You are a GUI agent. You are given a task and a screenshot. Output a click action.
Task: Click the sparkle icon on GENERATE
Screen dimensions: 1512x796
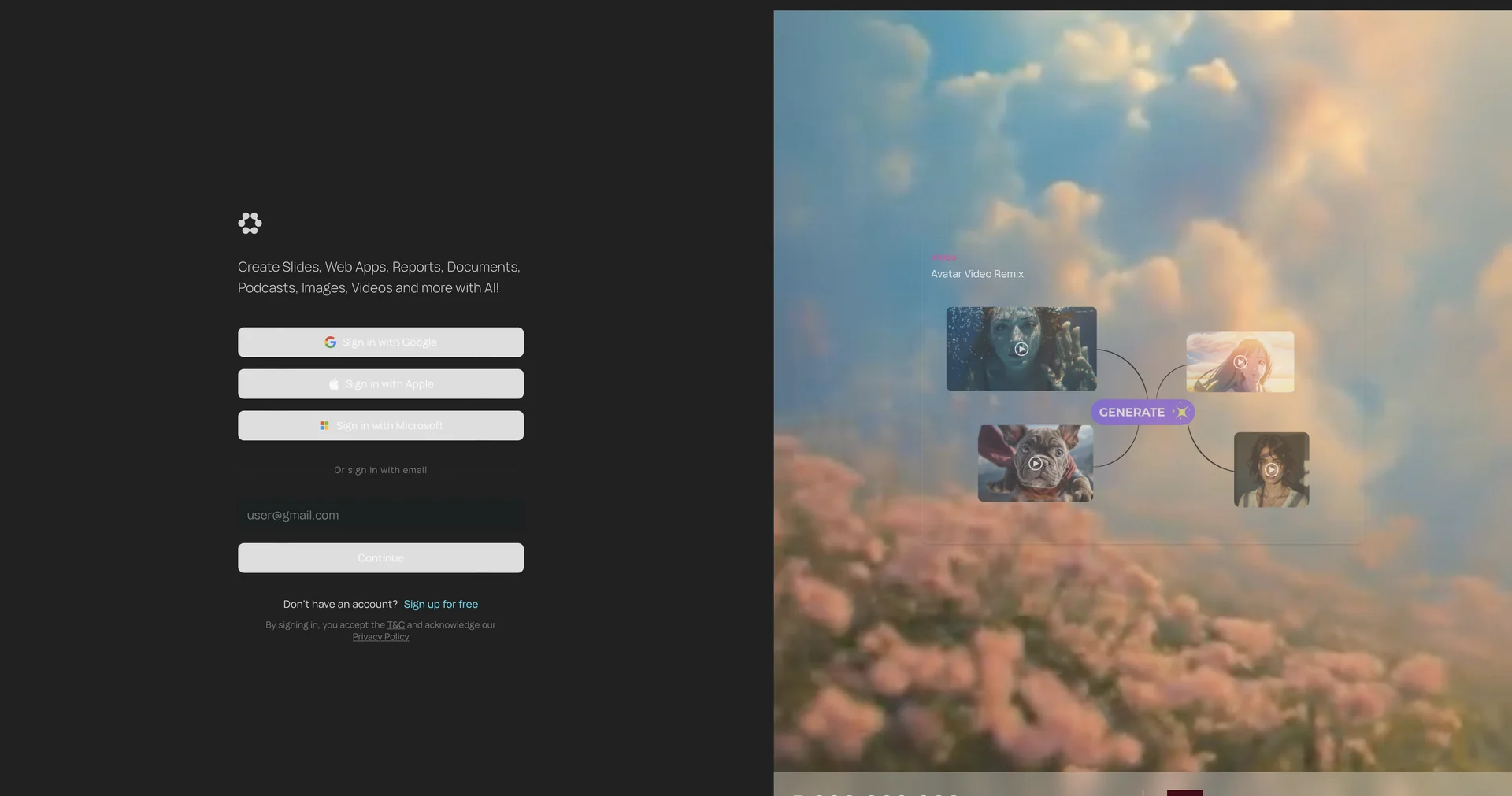pyautogui.click(x=1180, y=412)
